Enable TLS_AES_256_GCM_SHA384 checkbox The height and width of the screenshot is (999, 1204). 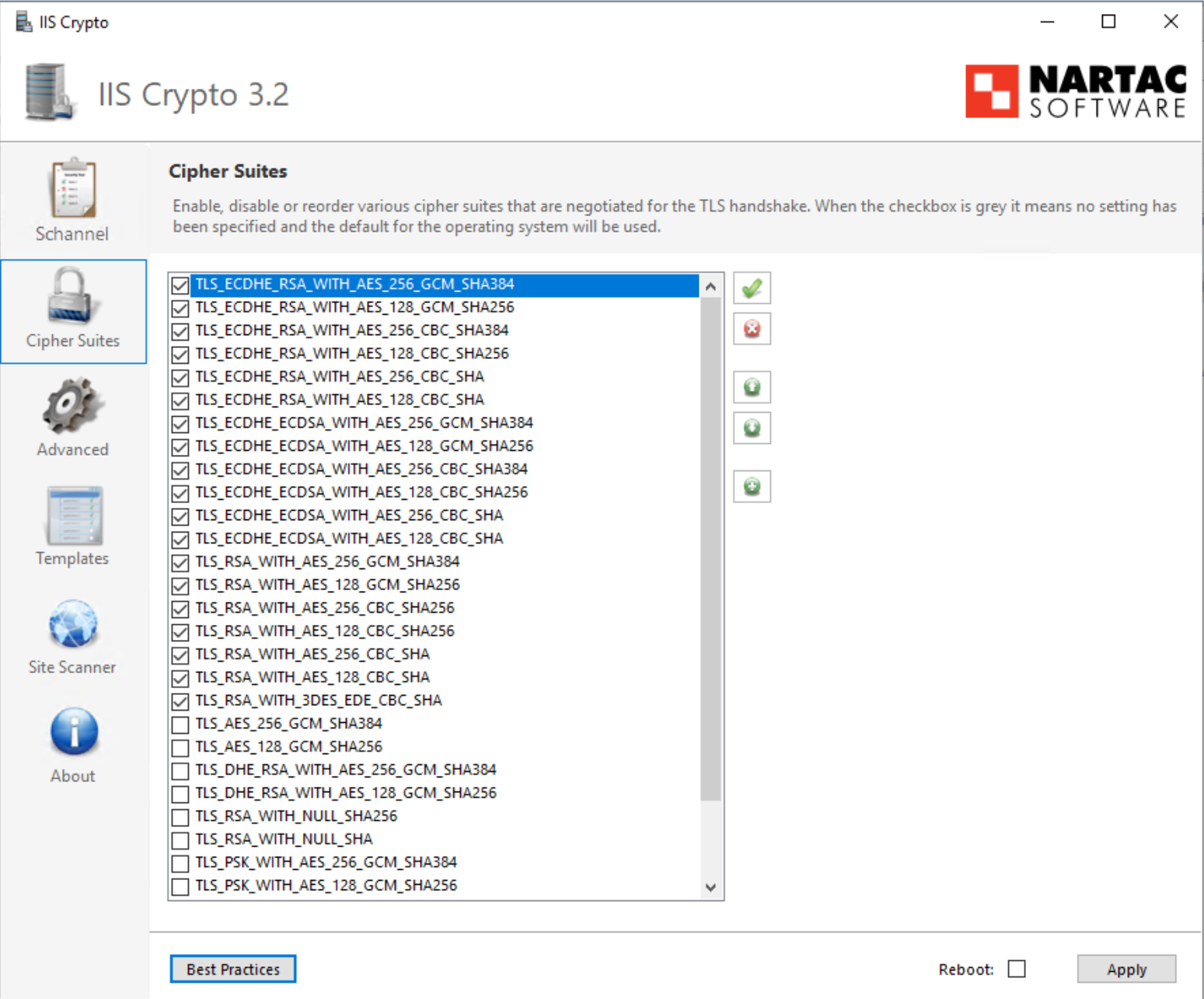[180, 725]
